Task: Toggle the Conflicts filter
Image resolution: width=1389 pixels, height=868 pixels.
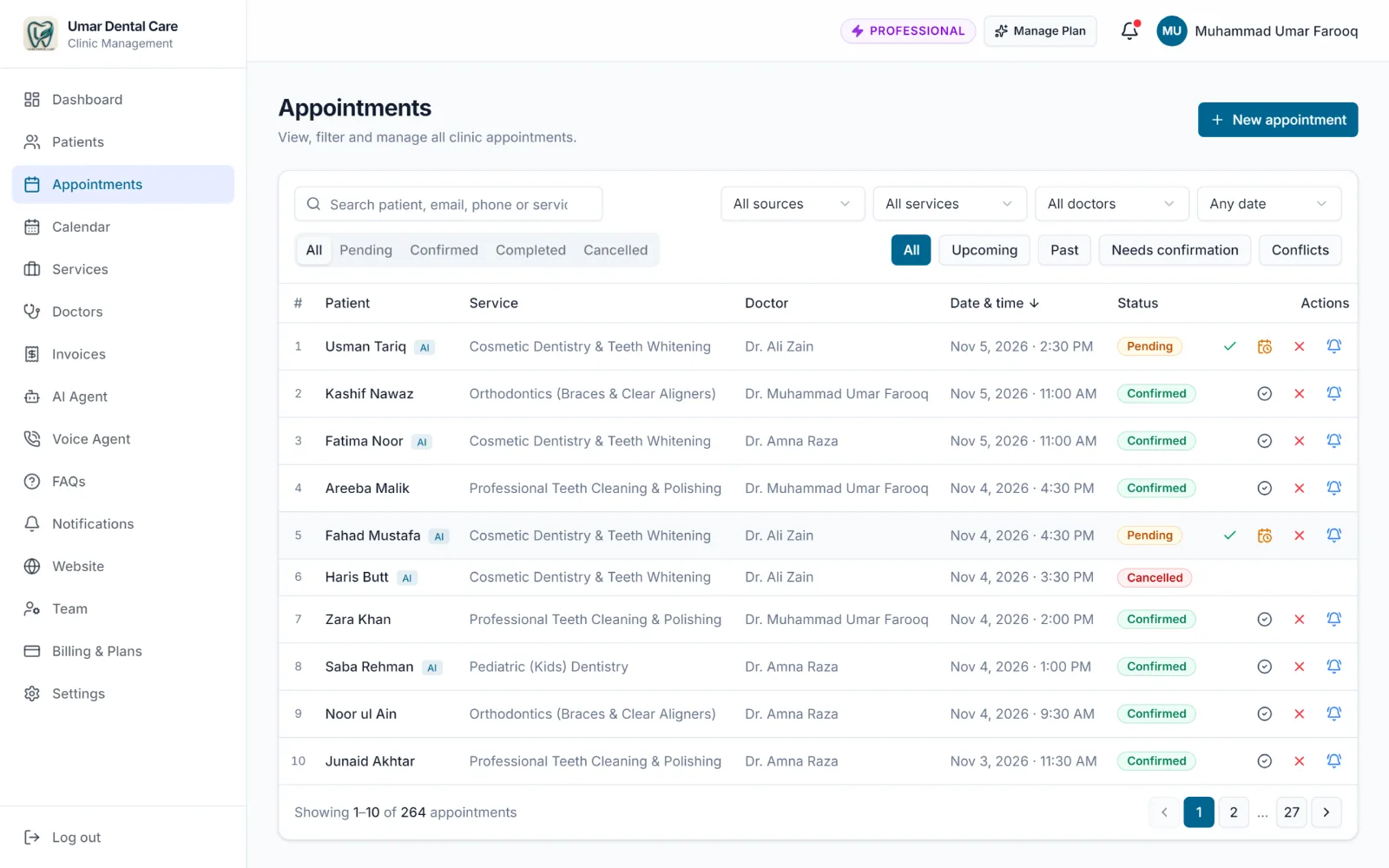Action: tap(1300, 250)
